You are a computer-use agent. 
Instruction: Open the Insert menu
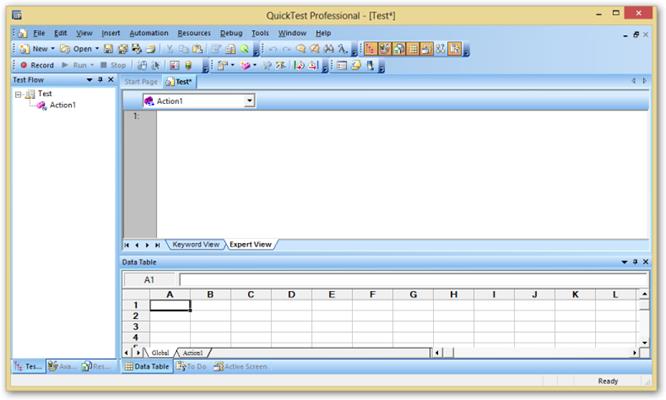(110, 33)
